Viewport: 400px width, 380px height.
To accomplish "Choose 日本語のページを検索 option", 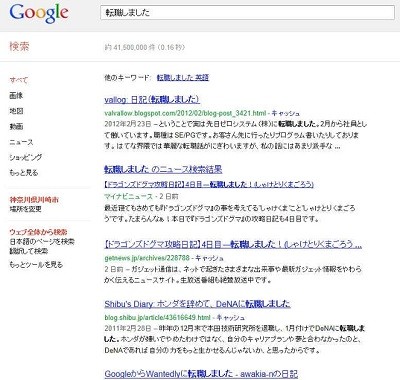I will click(42, 241).
